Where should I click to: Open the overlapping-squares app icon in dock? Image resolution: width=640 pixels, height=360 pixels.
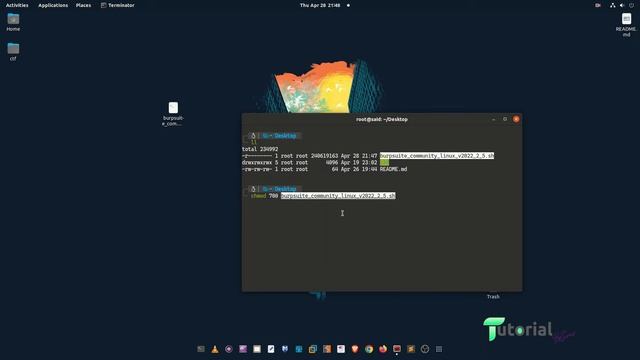tap(313, 349)
